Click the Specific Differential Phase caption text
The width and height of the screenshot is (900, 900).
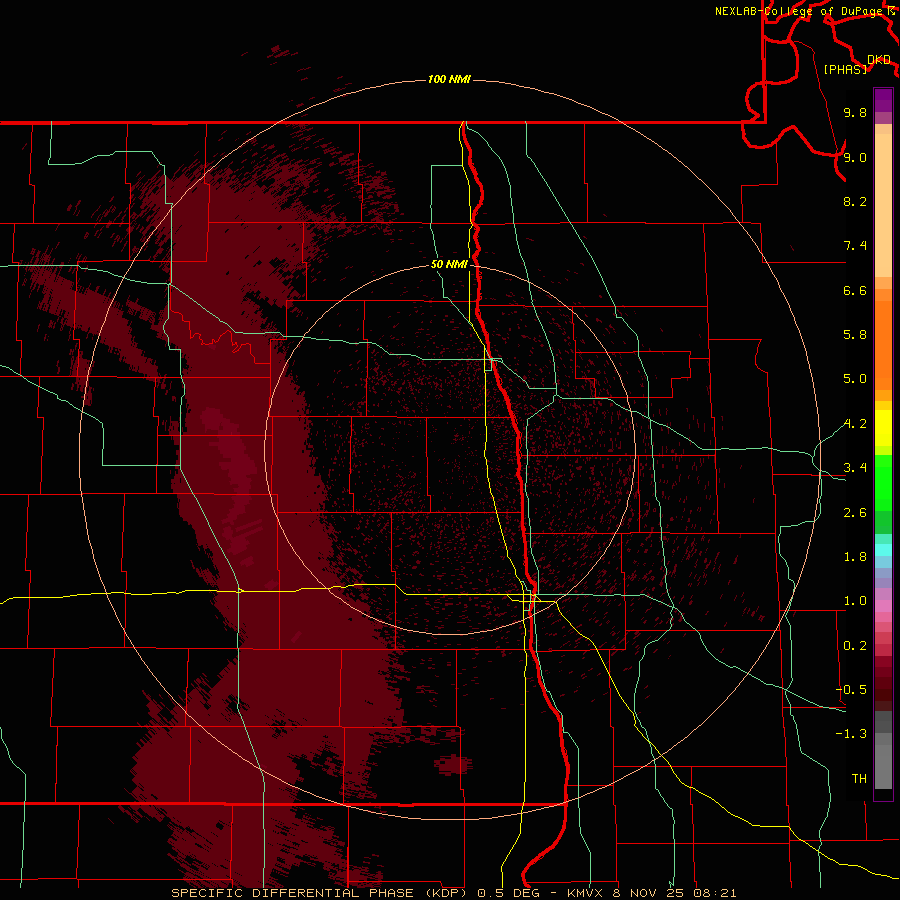pos(453,893)
